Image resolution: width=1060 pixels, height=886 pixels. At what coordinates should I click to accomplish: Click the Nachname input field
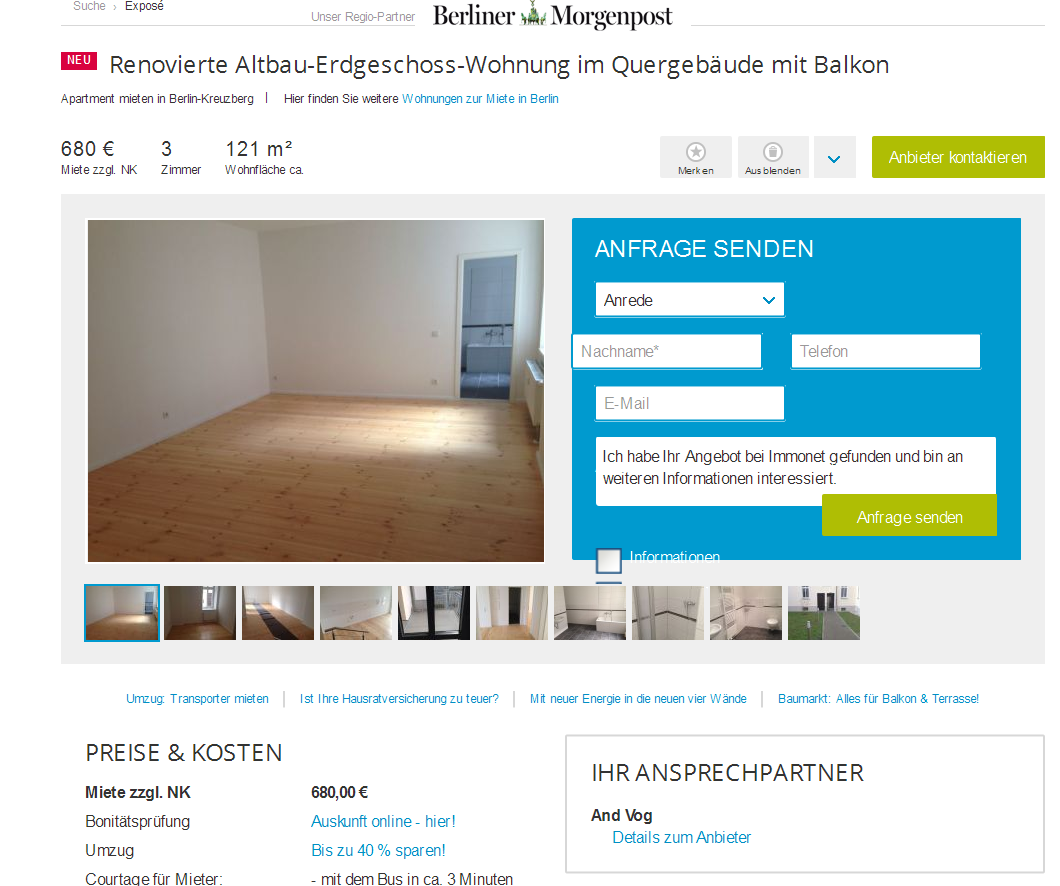point(667,351)
